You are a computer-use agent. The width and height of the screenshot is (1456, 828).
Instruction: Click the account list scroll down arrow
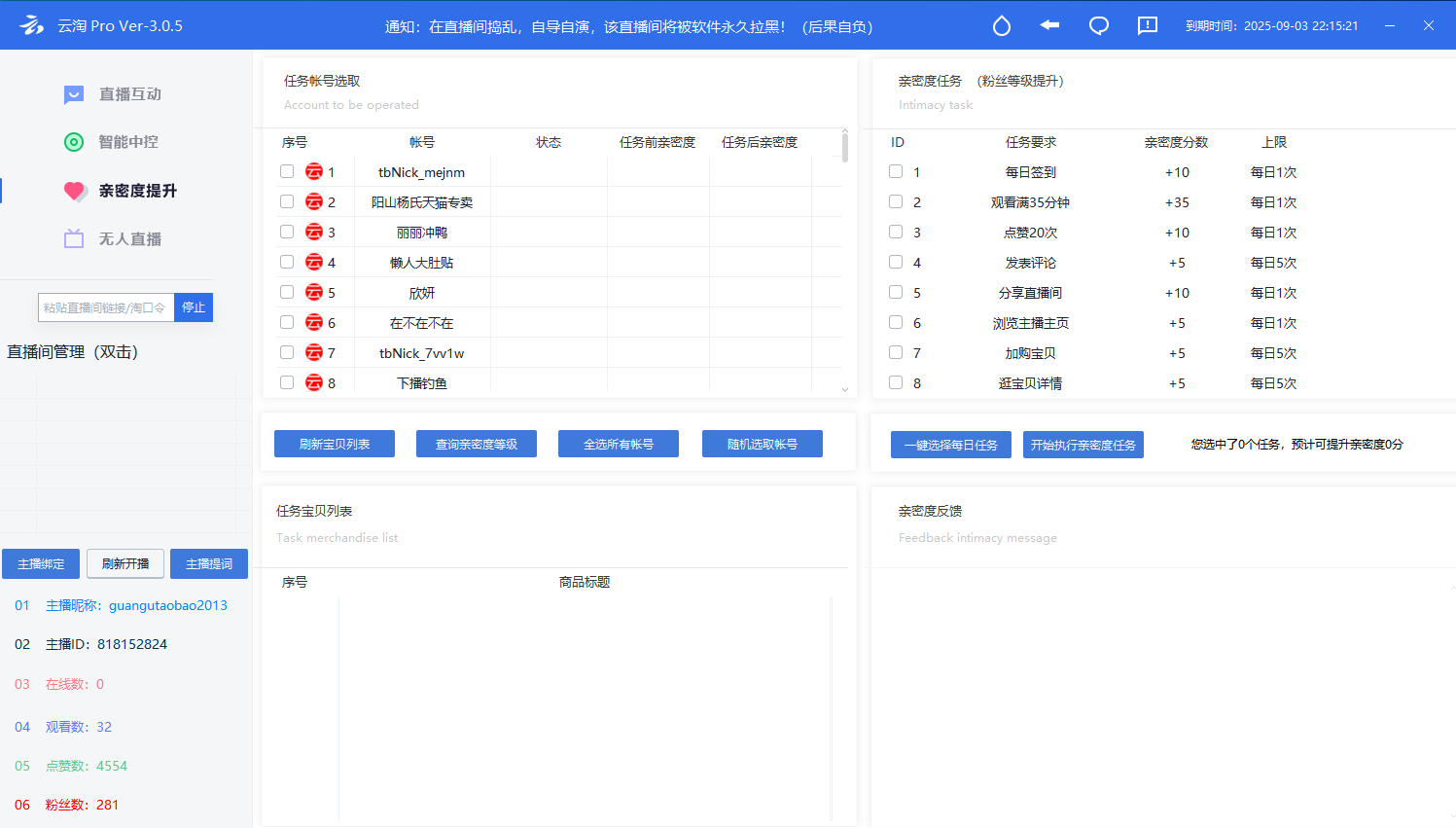click(x=844, y=389)
